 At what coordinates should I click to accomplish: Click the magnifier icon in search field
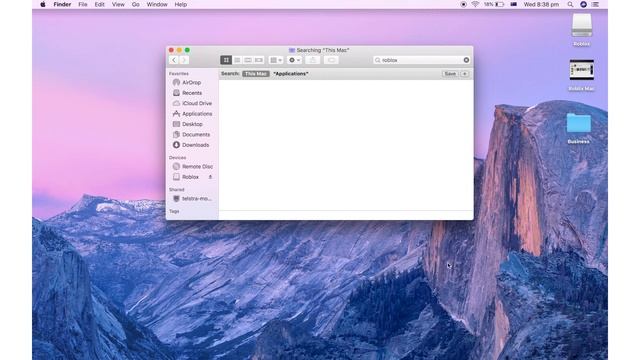378,60
